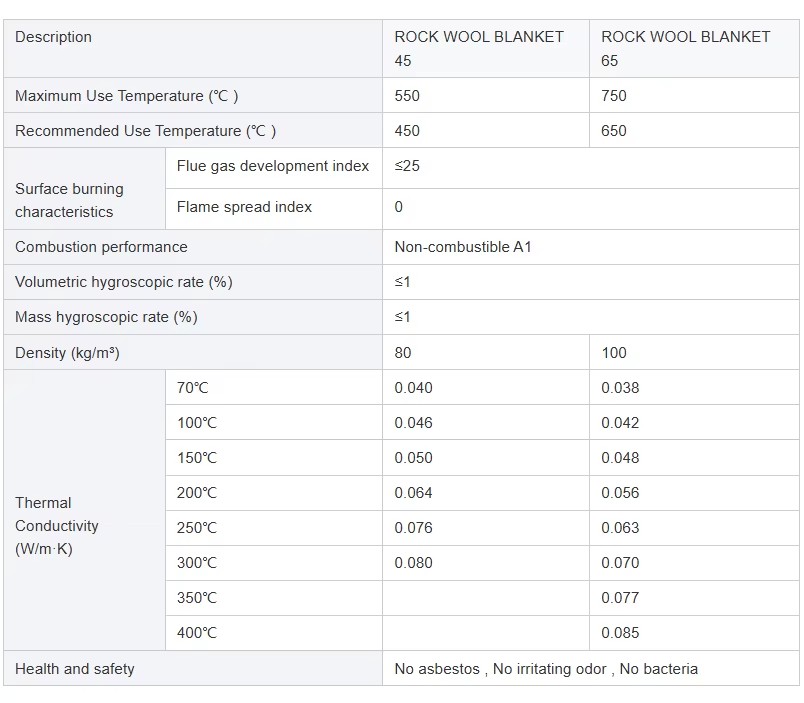Select the Surface burning characteristics cell
804x703 pixels.
(85, 188)
